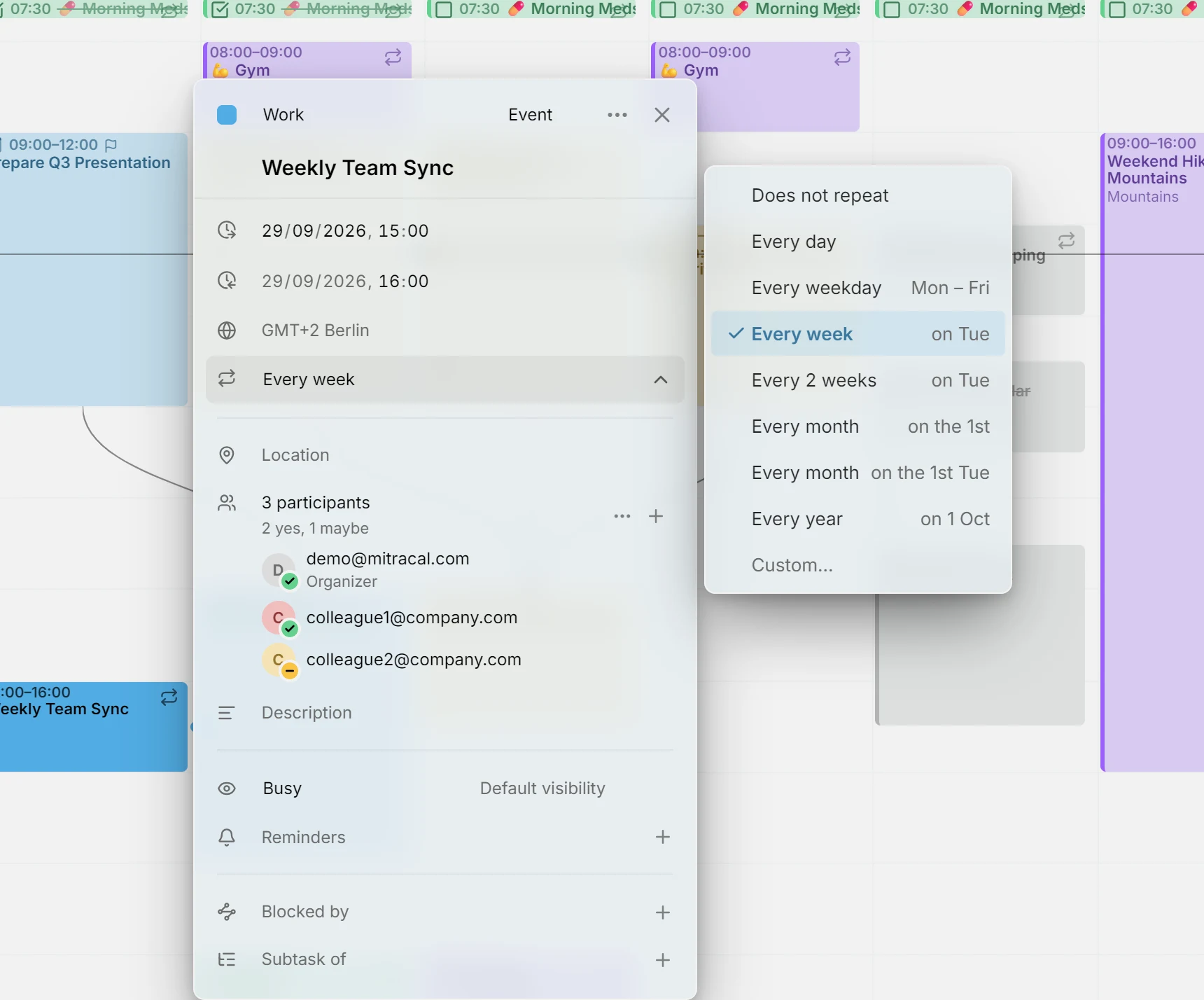Click the end time clock icon
This screenshot has width=1204, height=1000.
tap(227, 281)
